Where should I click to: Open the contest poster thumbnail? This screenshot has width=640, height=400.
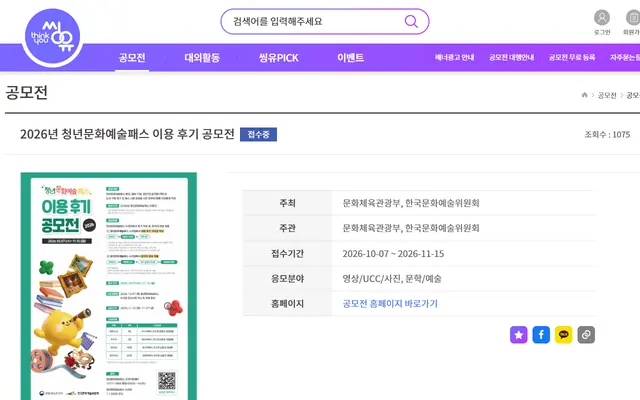click(109, 286)
